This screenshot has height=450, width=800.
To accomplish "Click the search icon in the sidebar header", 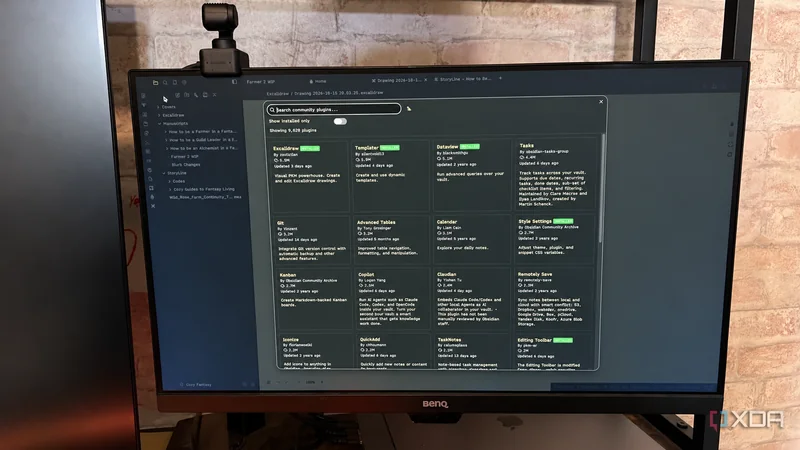I will [x=165, y=82].
